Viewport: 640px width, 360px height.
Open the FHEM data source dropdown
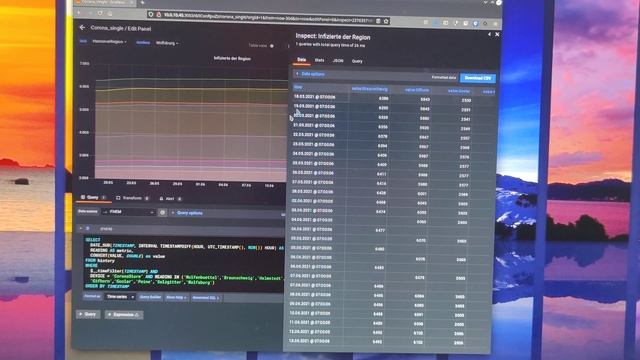click(x=129, y=212)
